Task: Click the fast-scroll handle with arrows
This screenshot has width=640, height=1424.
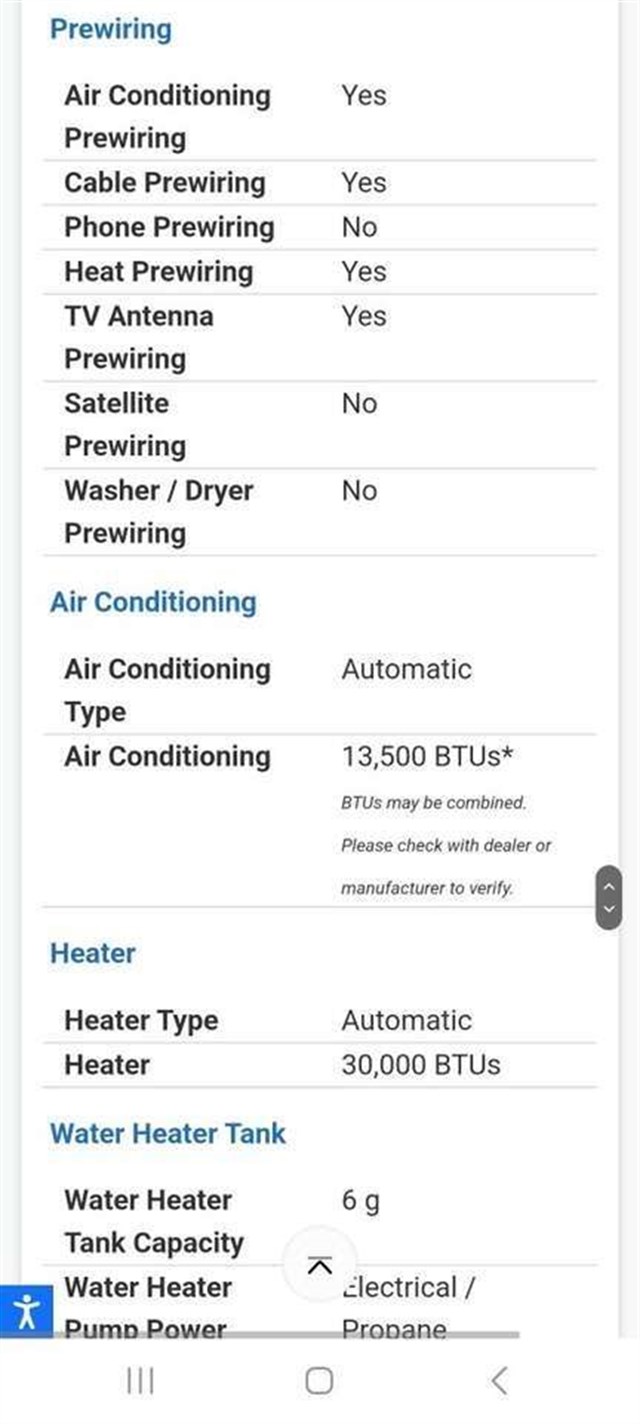Action: click(x=608, y=898)
